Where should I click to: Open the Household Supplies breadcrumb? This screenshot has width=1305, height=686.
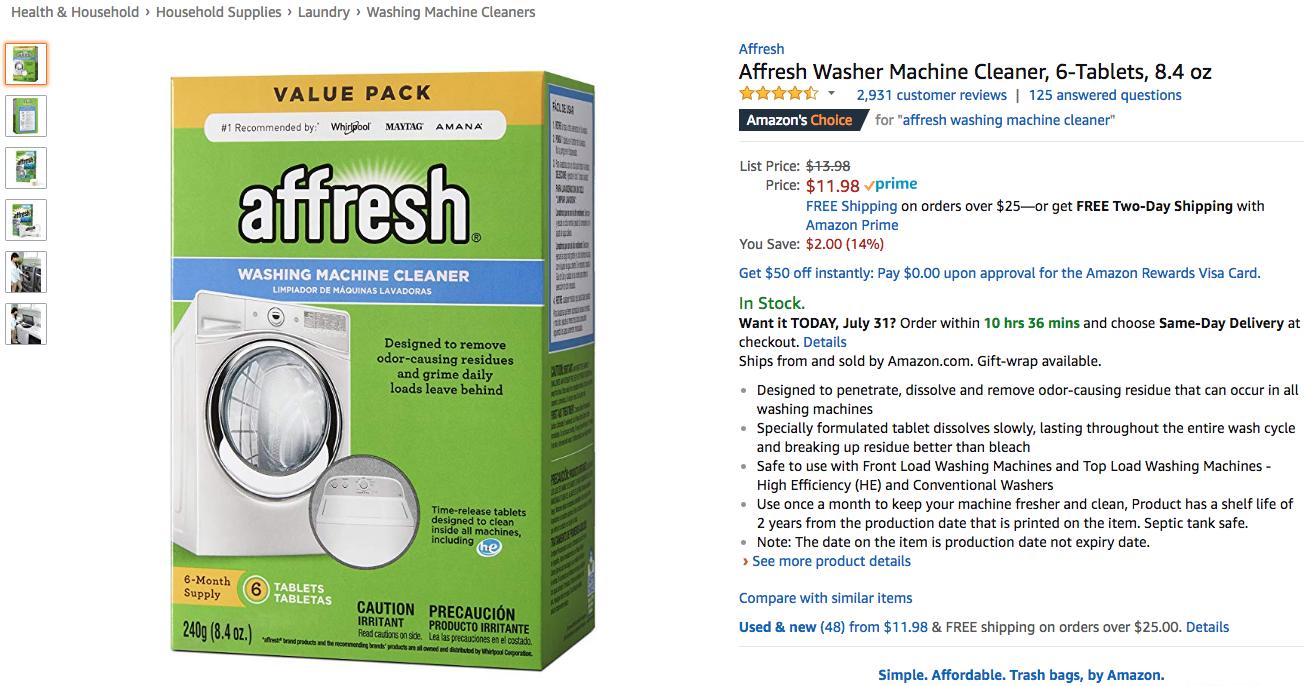click(219, 12)
